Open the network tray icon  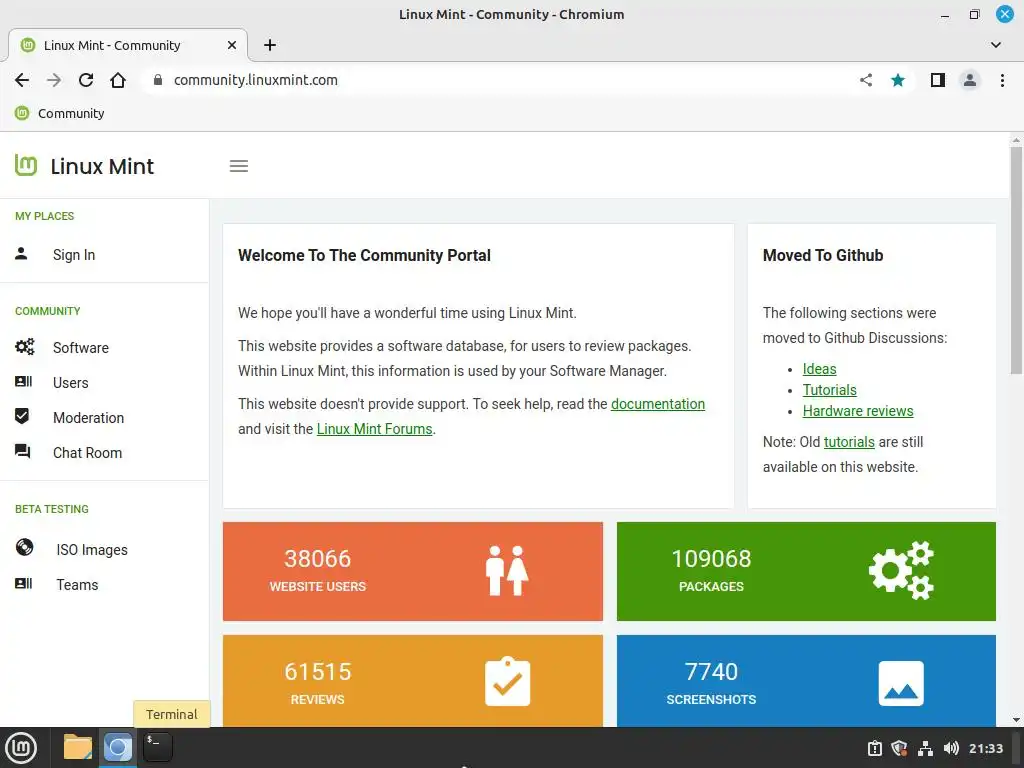click(925, 748)
